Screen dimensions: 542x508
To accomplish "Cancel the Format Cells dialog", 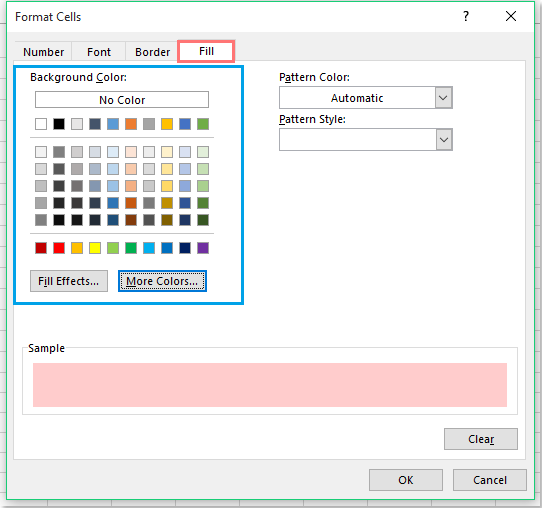I will [490, 480].
